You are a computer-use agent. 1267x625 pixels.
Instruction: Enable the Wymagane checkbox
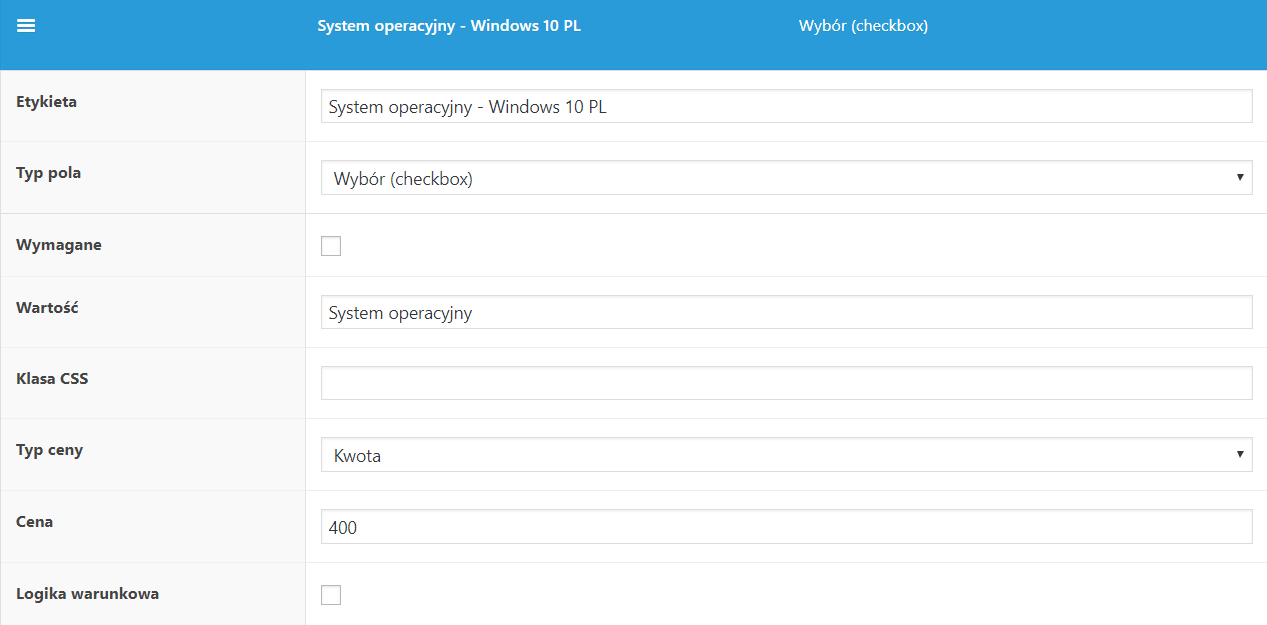[x=331, y=246]
